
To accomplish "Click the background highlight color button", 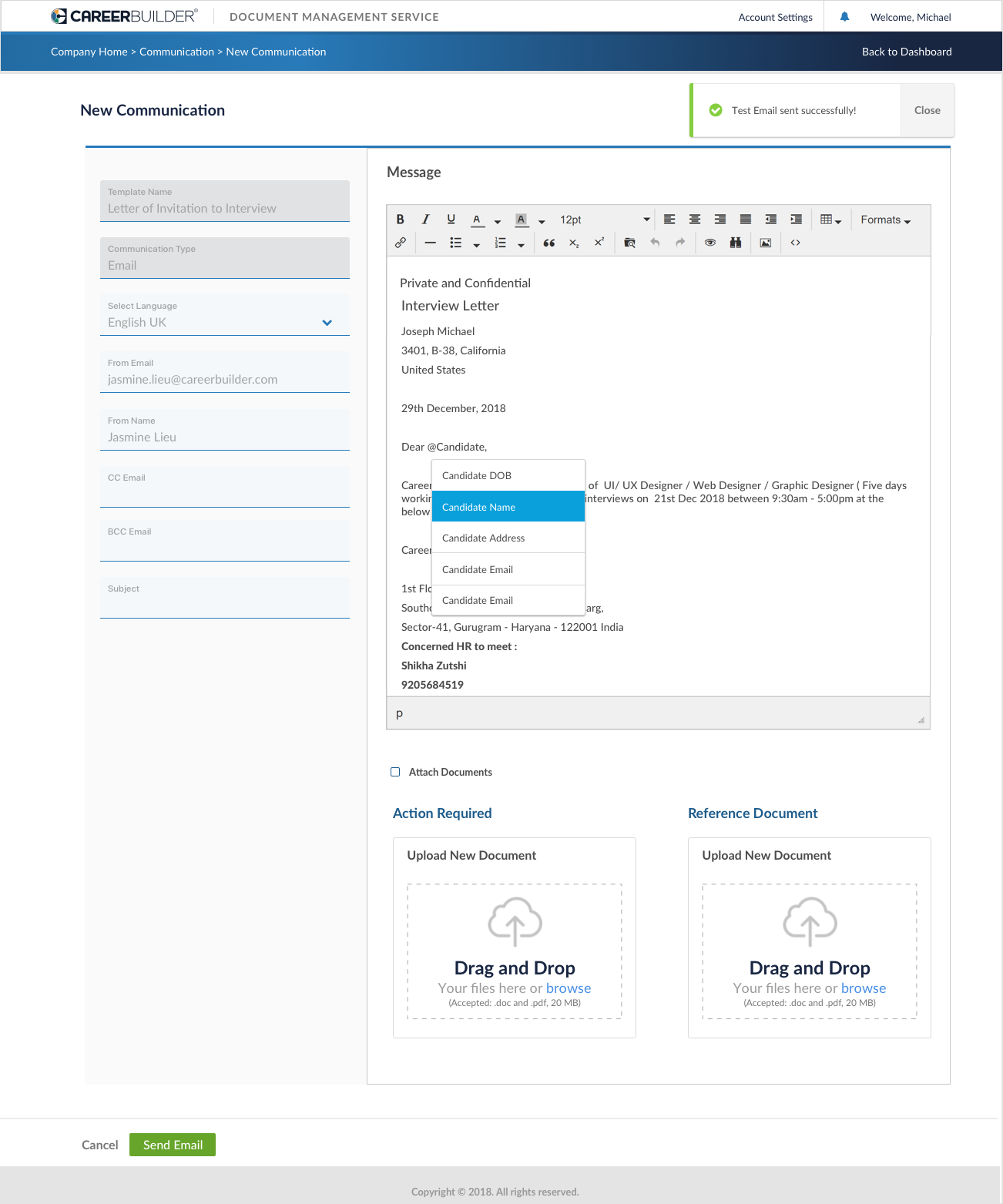I will click(x=522, y=220).
